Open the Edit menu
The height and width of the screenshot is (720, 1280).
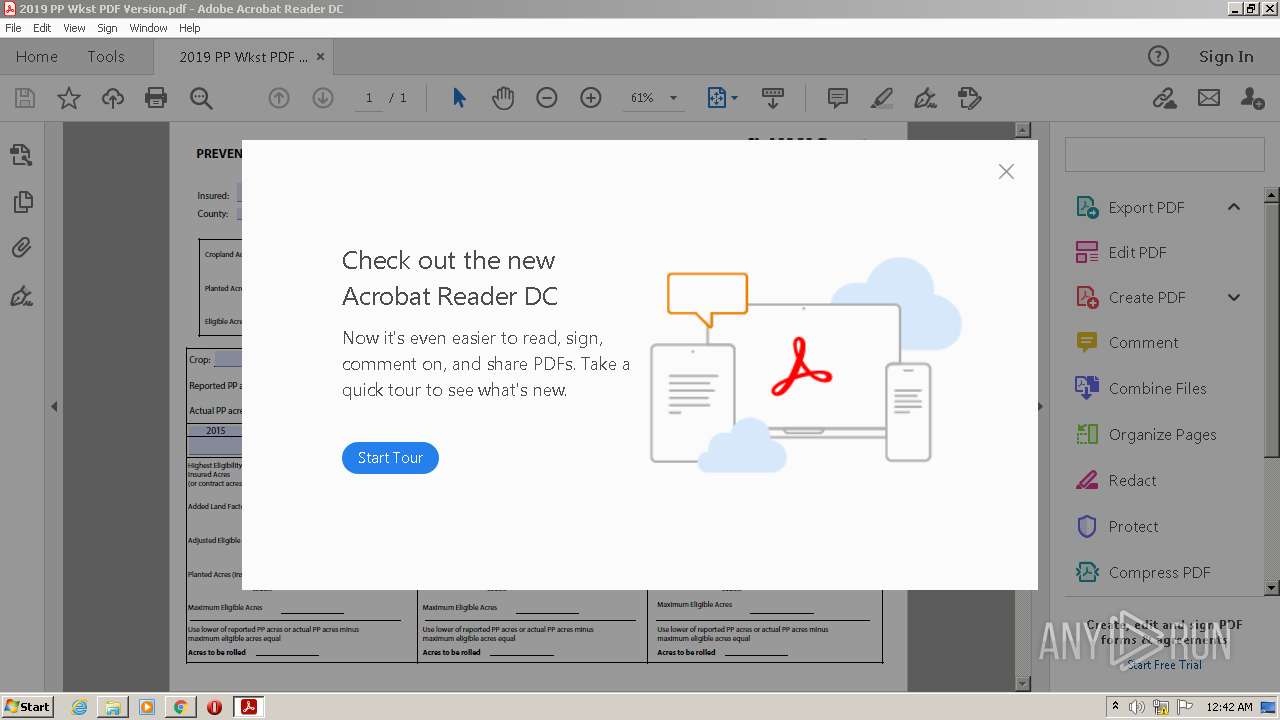[42, 28]
